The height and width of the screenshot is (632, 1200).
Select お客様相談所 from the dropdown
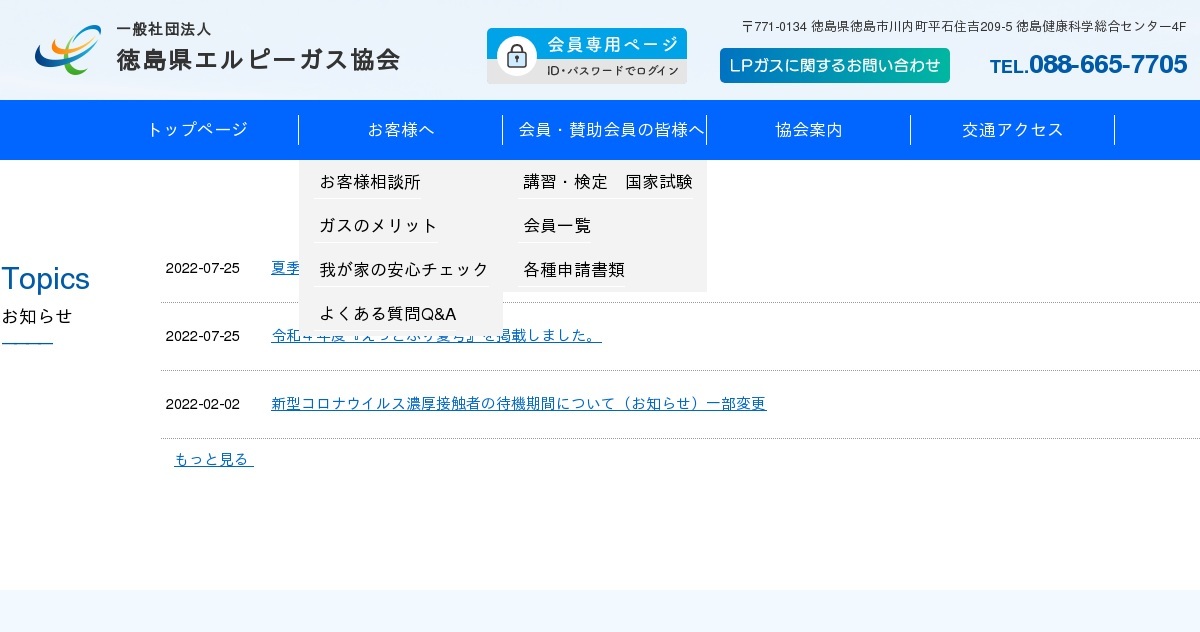tap(369, 182)
